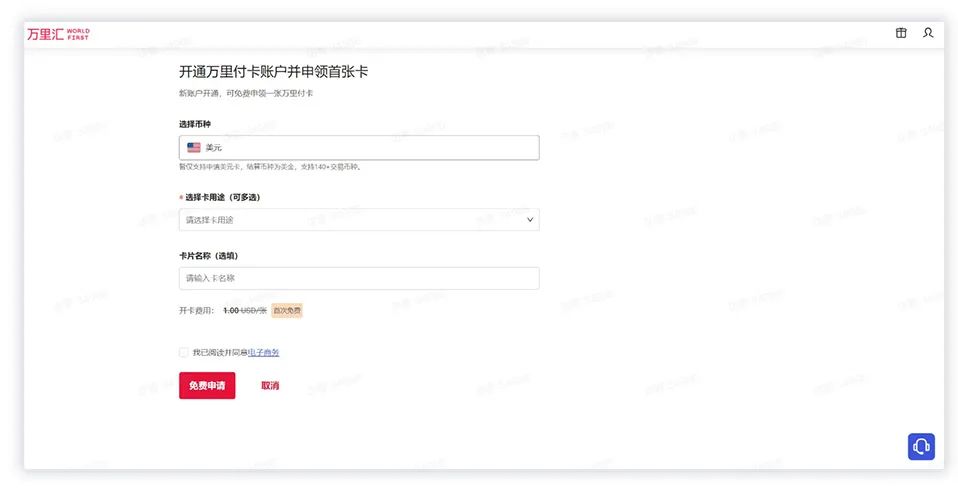Open the 选择币种 美元 currency selector
The image size is (958, 497).
pos(359,148)
